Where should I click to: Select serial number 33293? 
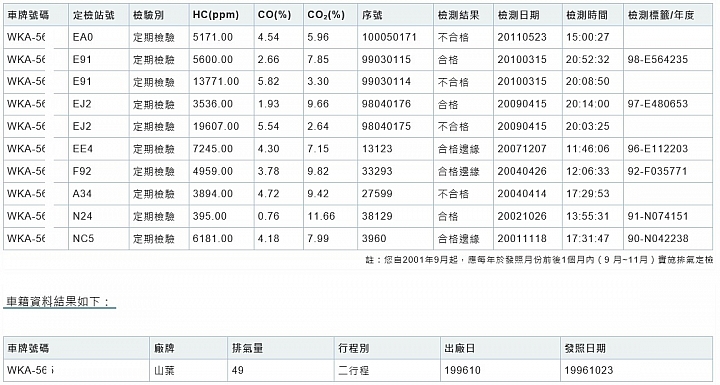coord(377,171)
